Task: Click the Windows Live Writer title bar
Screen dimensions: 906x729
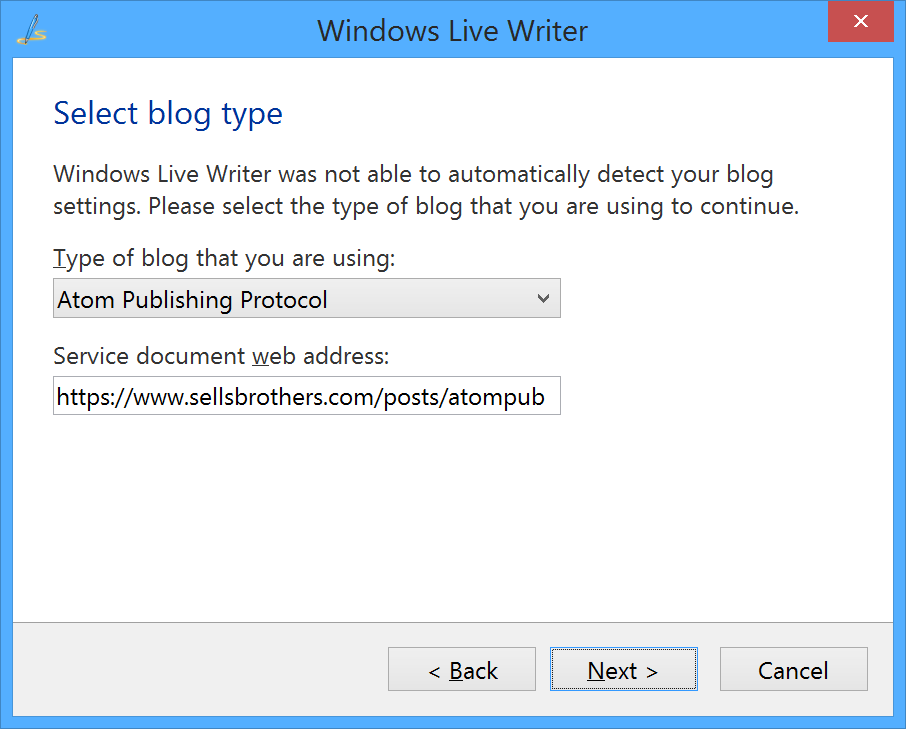Action: point(452,31)
